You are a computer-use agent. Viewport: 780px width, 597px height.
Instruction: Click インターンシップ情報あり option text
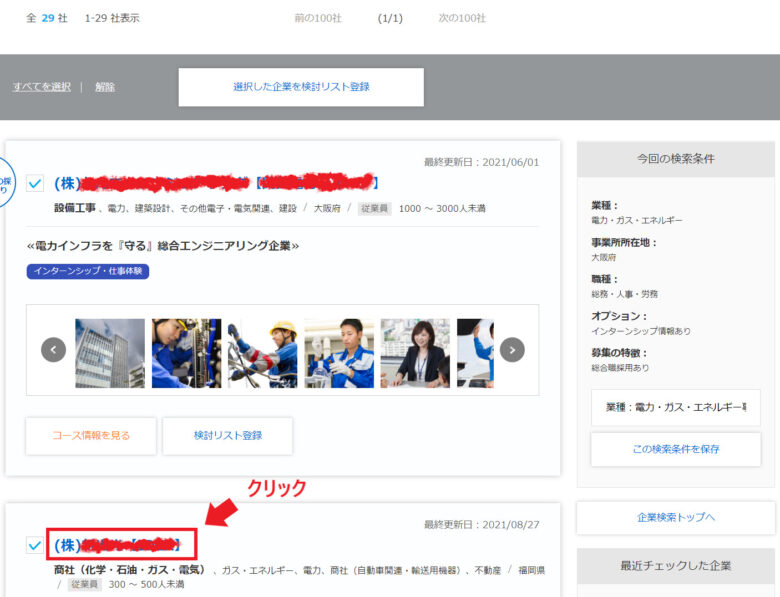point(641,331)
